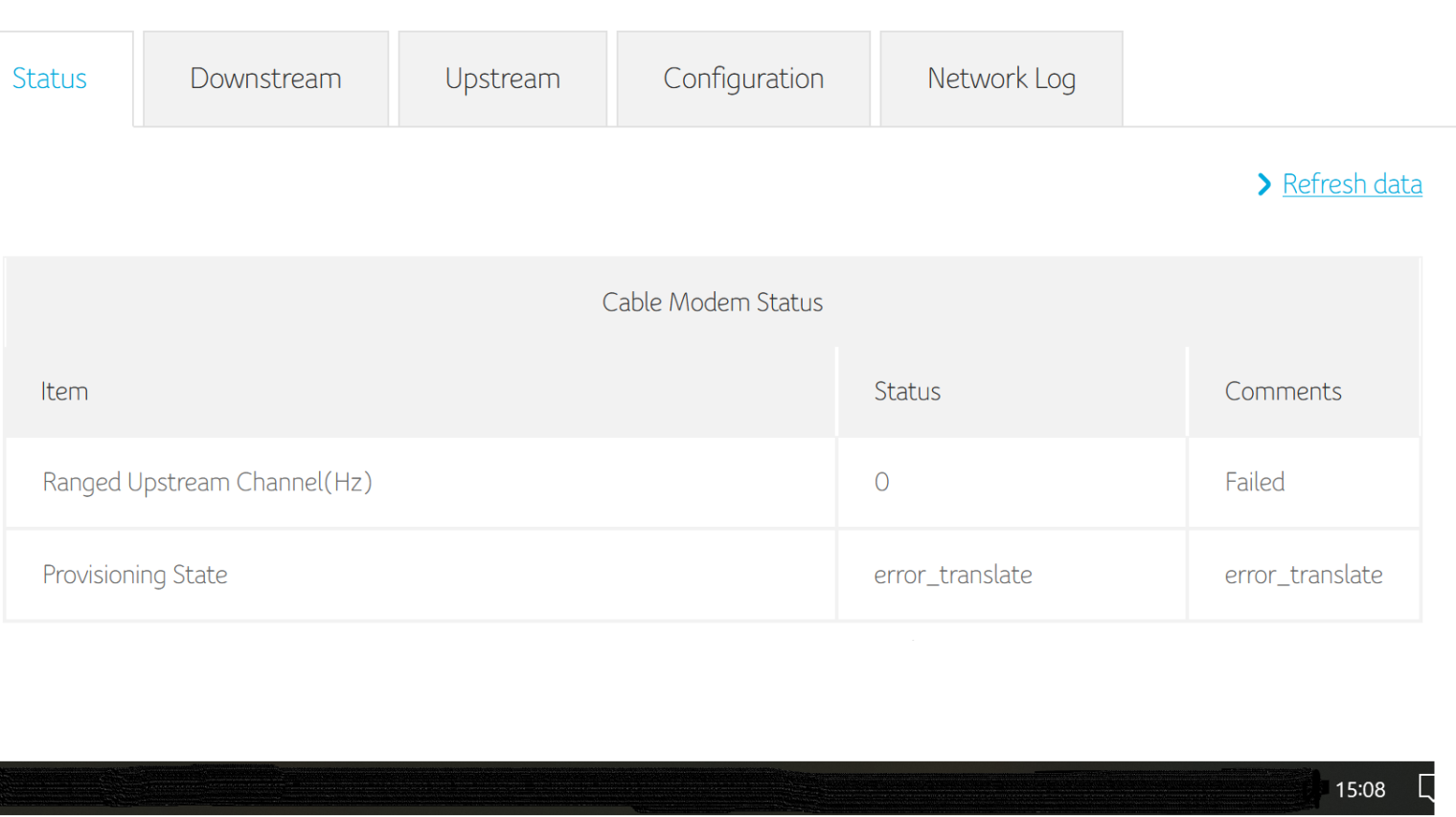Viewport: 1456px width, 817px height.
Task: Select the Ranged Upstream Channel(Hz) row label
Action: coord(207,482)
